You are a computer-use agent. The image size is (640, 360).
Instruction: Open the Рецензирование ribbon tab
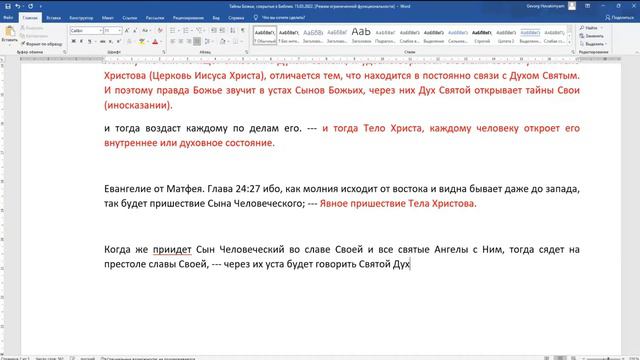coord(188,18)
